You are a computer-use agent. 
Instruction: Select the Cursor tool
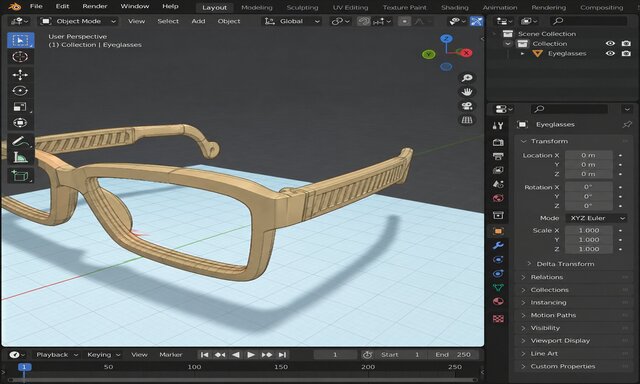coord(20,57)
